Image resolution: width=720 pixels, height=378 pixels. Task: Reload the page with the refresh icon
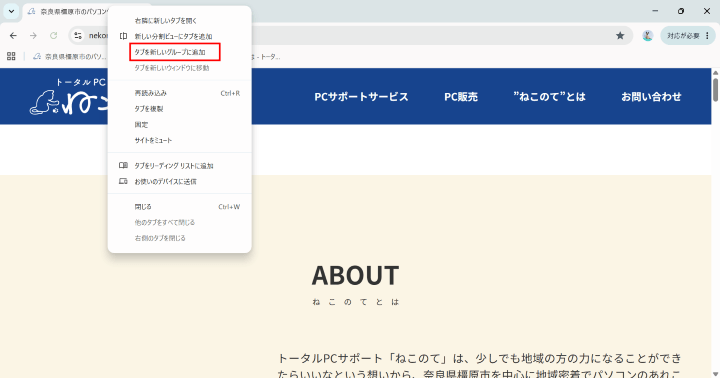pos(53,35)
